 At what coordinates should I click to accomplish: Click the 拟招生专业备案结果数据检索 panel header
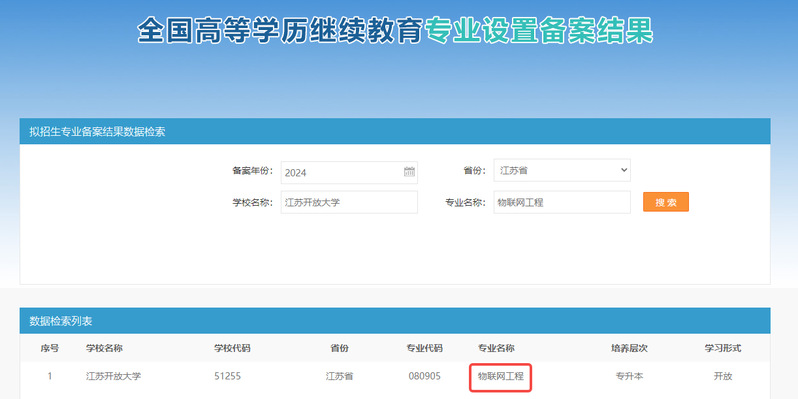395,131
